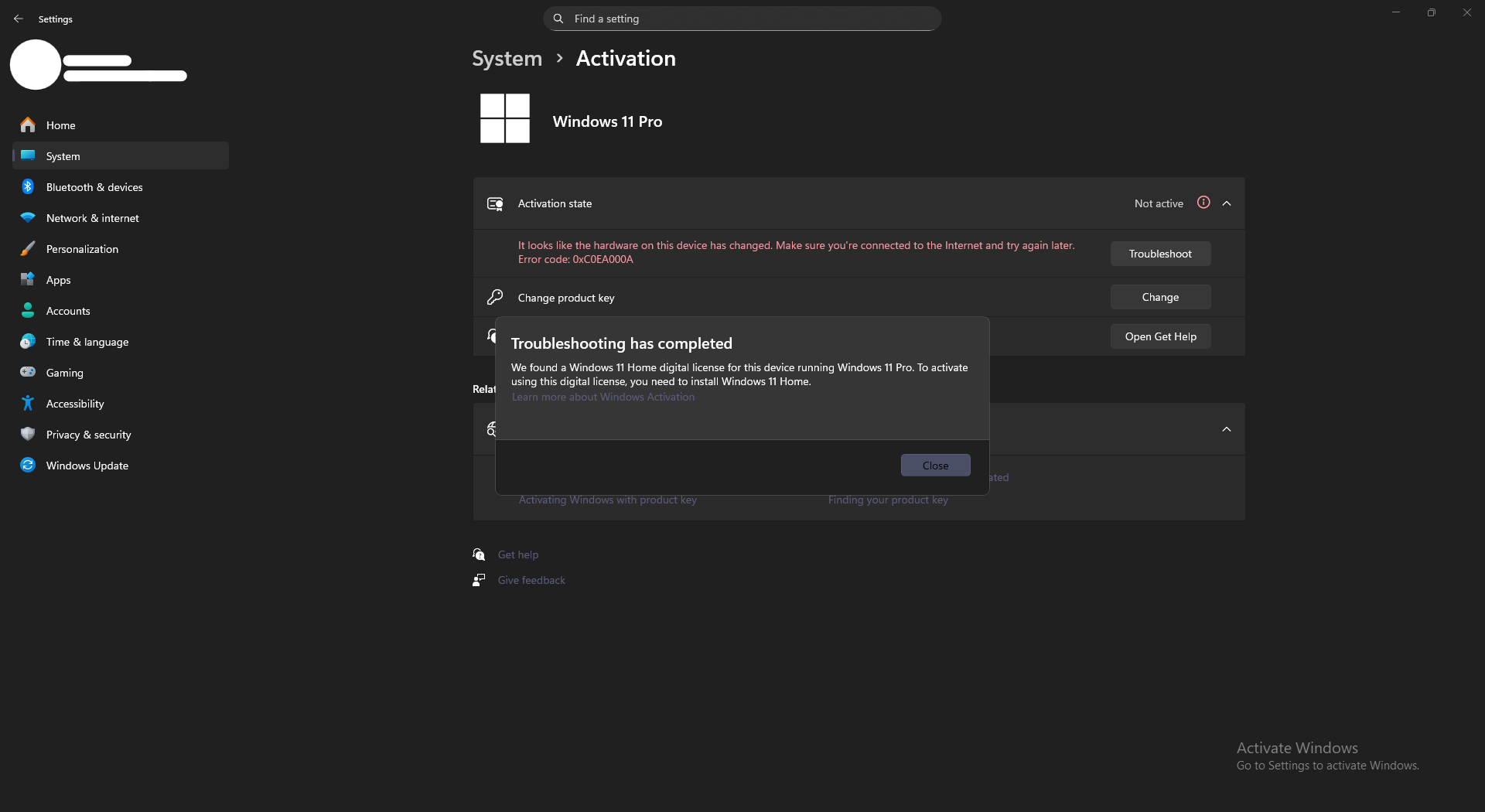The width and height of the screenshot is (1485, 812).
Task: Click the Gaming controller icon
Action: click(x=28, y=372)
